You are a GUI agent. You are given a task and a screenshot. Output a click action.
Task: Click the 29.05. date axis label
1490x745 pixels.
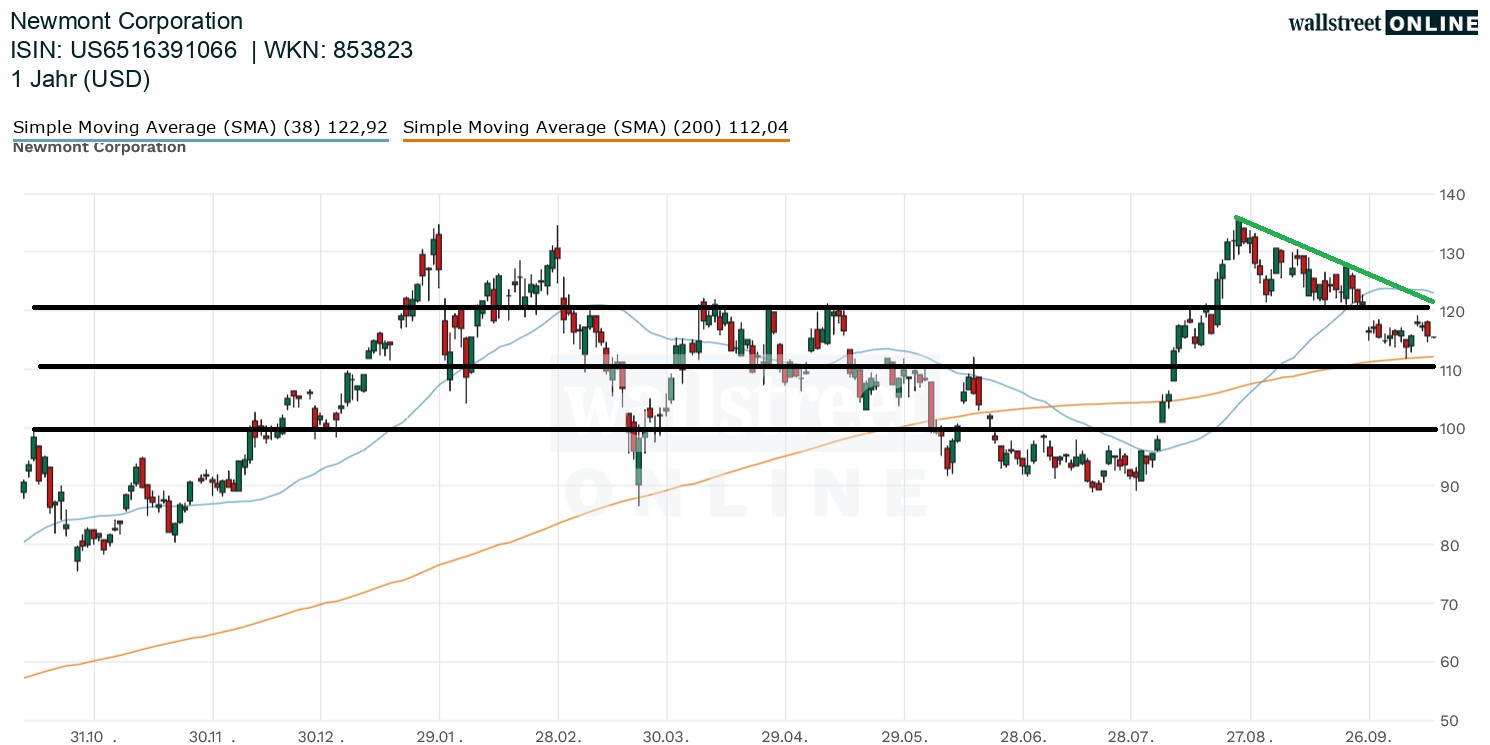click(x=904, y=736)
